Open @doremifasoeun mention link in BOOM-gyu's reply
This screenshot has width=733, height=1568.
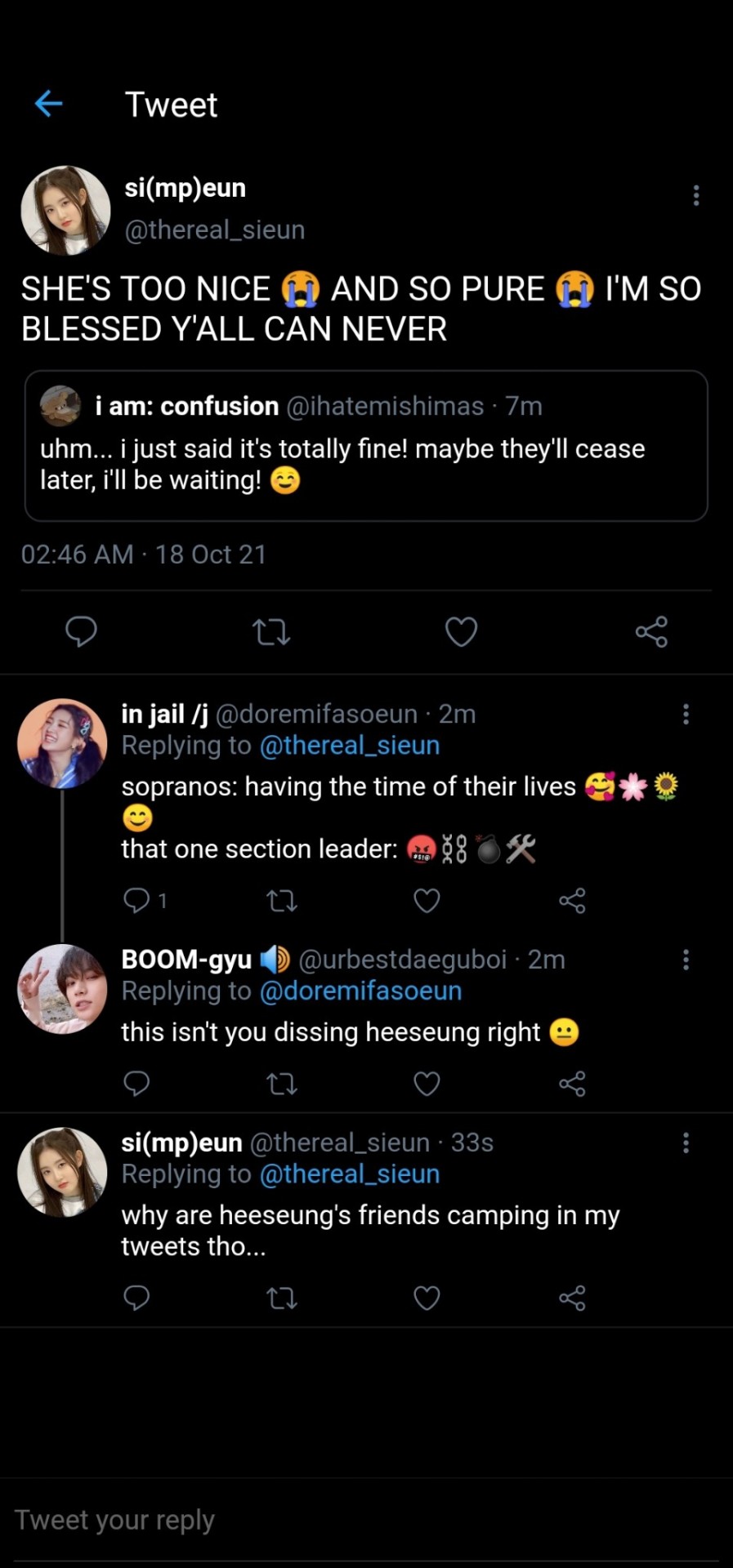[360, 991]
